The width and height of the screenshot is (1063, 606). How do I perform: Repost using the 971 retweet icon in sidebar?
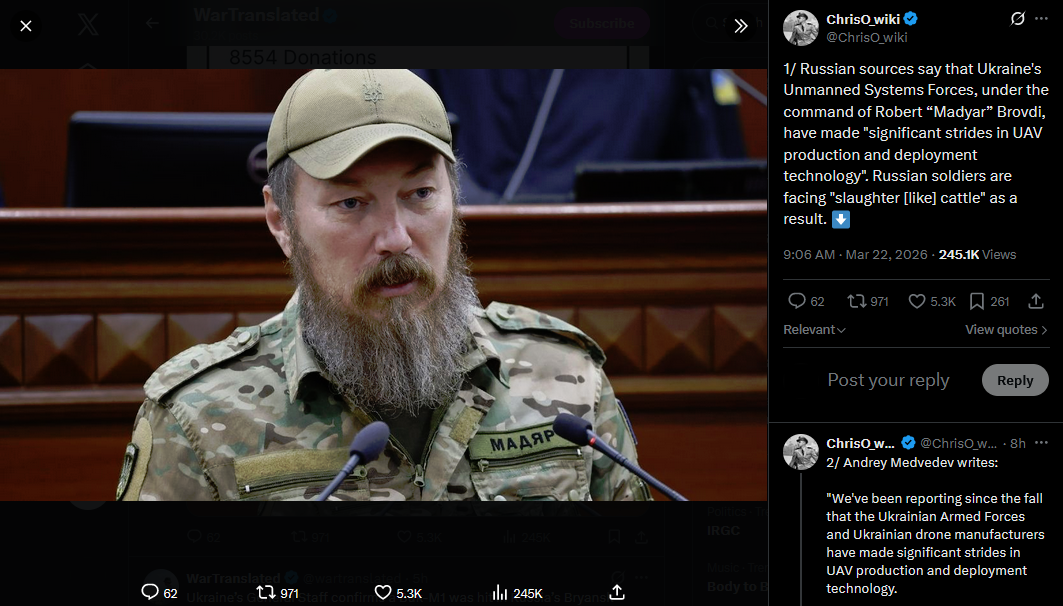pyautogui.click(x=857, y=301)
